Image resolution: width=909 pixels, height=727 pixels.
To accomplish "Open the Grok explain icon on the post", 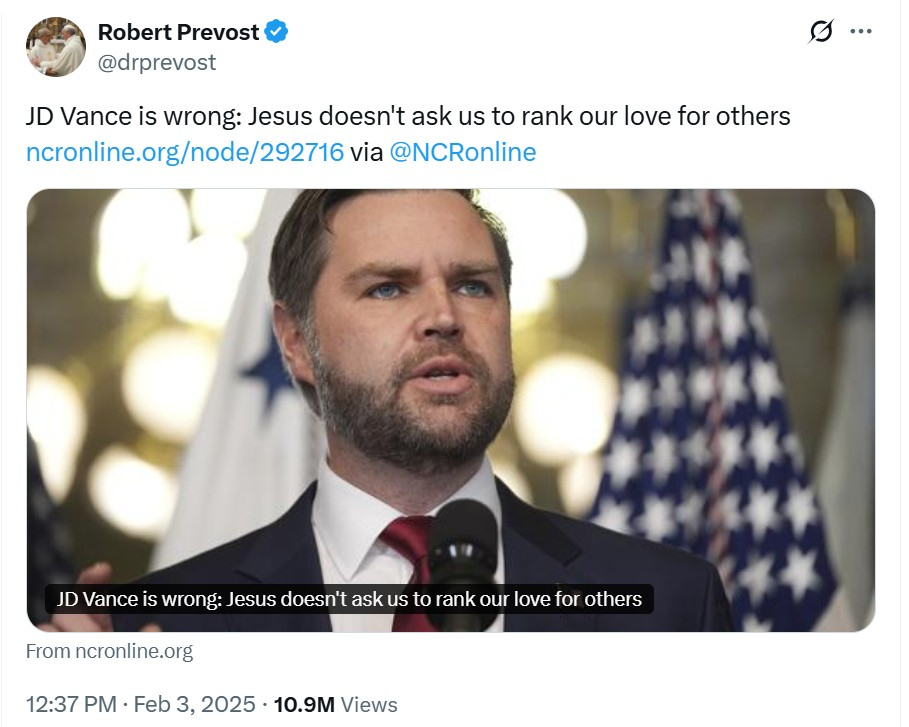I will pos(820,32).
